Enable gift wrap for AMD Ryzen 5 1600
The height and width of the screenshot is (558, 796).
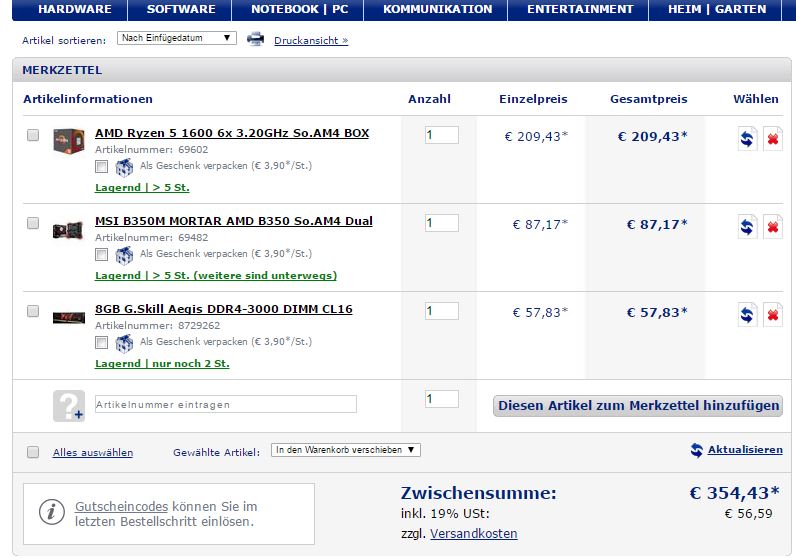[x=102, y=167]
